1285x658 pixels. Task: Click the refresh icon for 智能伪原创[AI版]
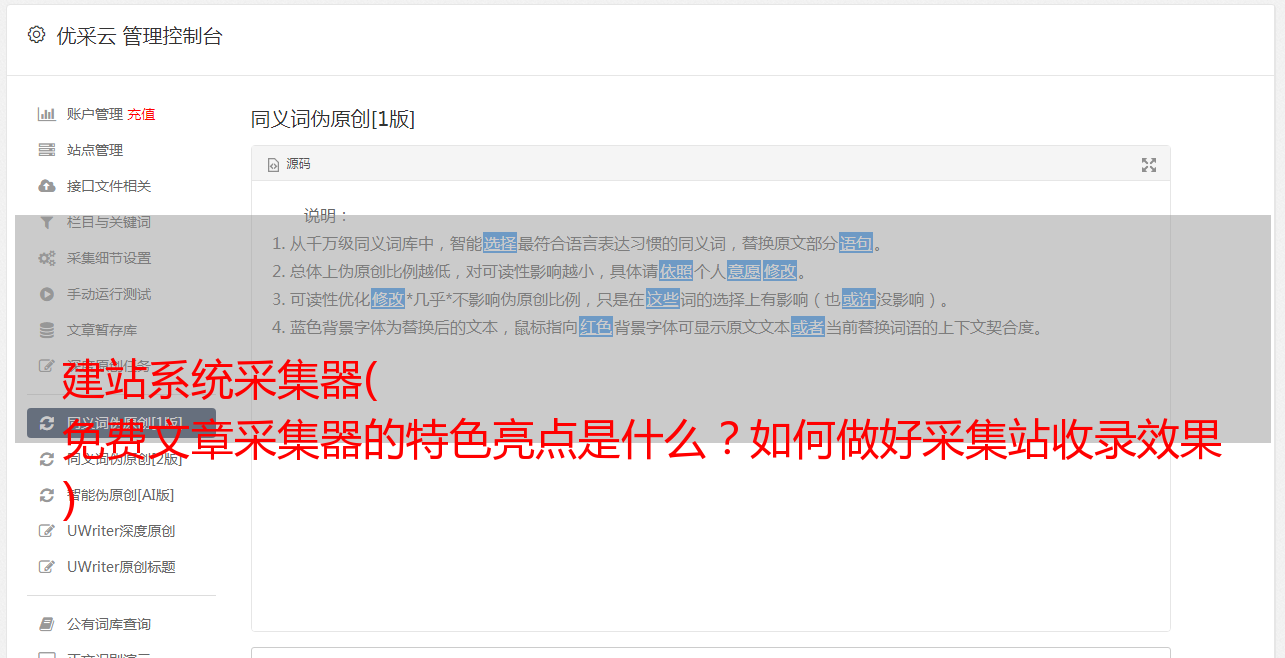46,495
